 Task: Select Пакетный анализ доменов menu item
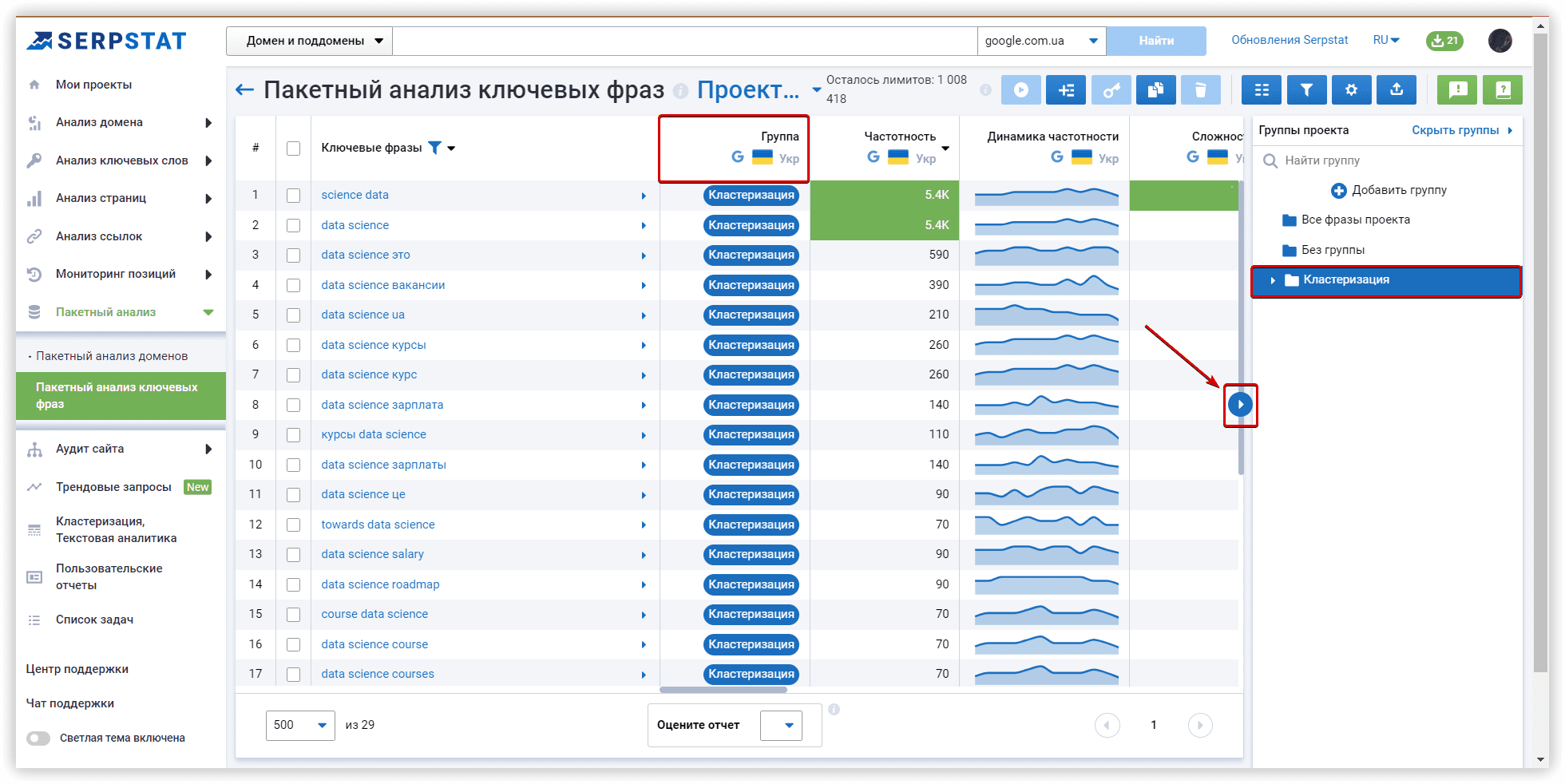tap(112, 356)
